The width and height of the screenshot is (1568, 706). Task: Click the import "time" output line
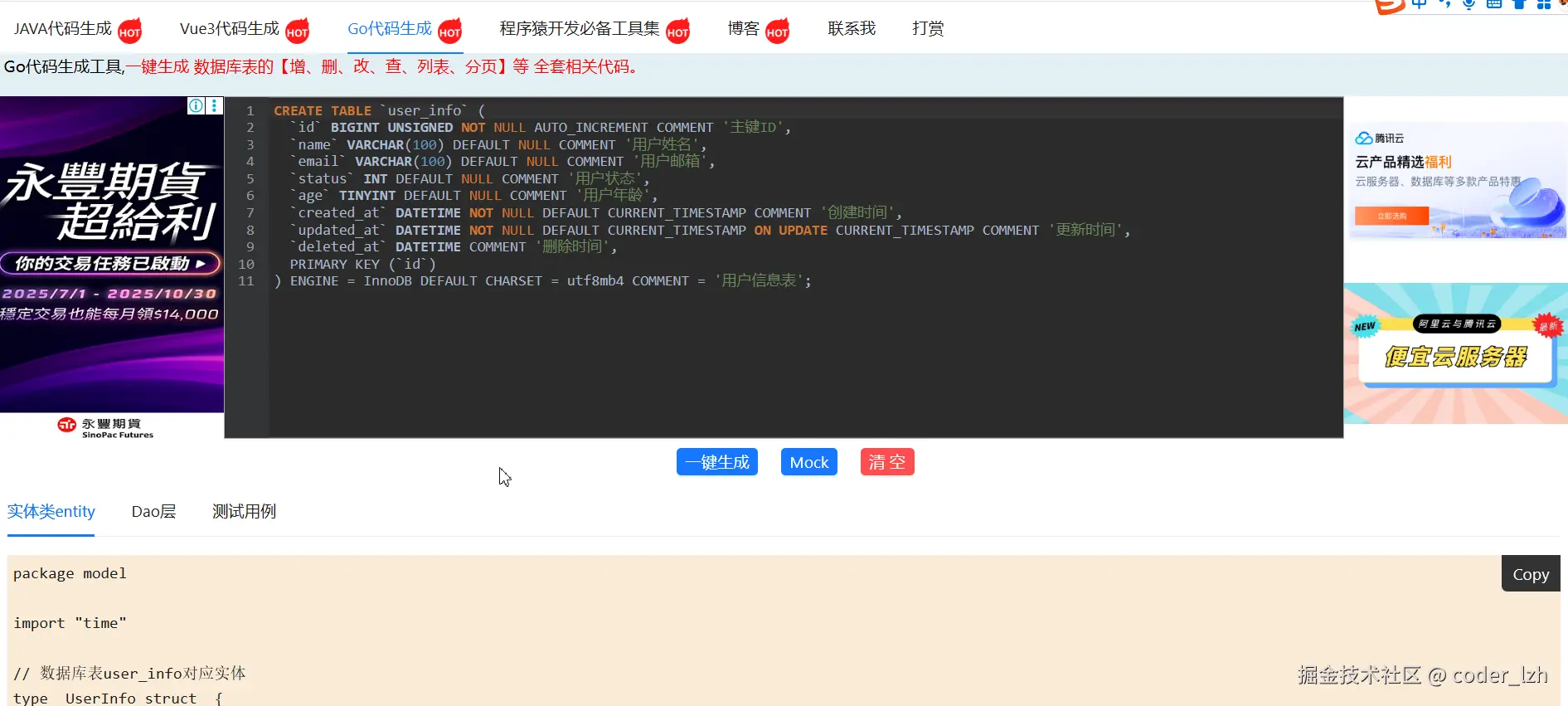[70, 623]
